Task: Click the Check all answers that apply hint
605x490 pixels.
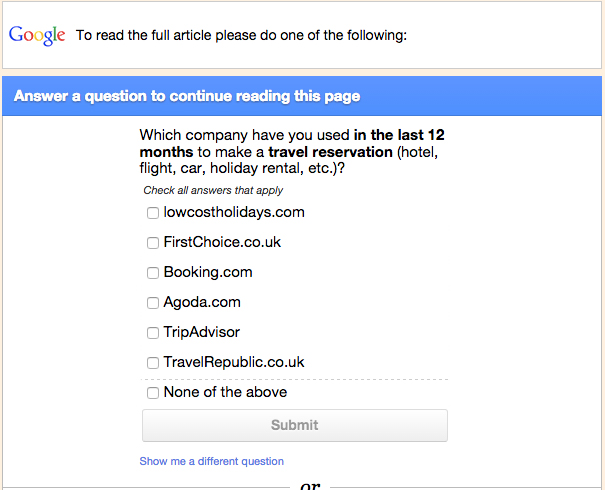Action: click(x=213, y=190)
